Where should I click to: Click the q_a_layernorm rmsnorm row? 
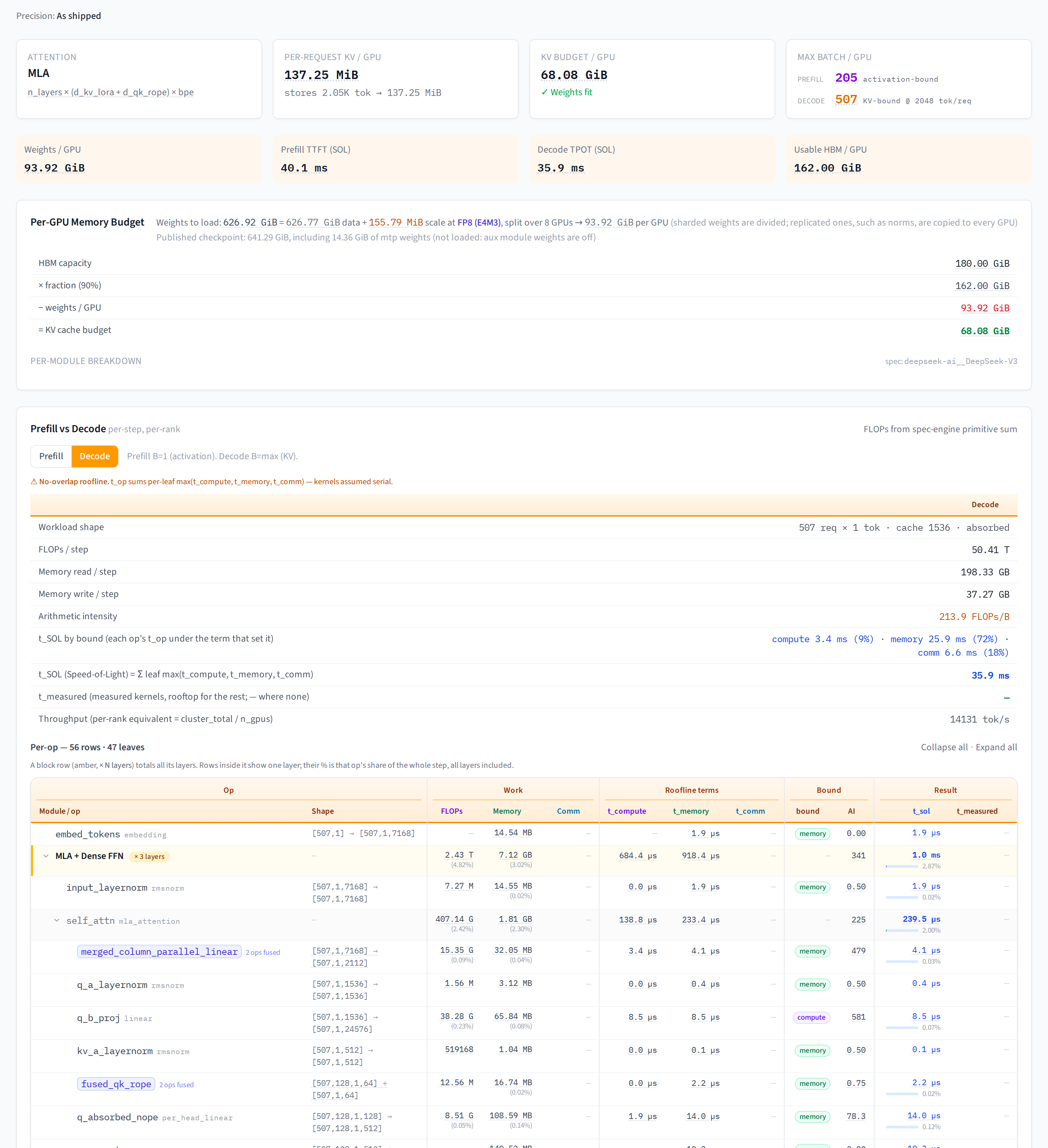click(524, 990)
